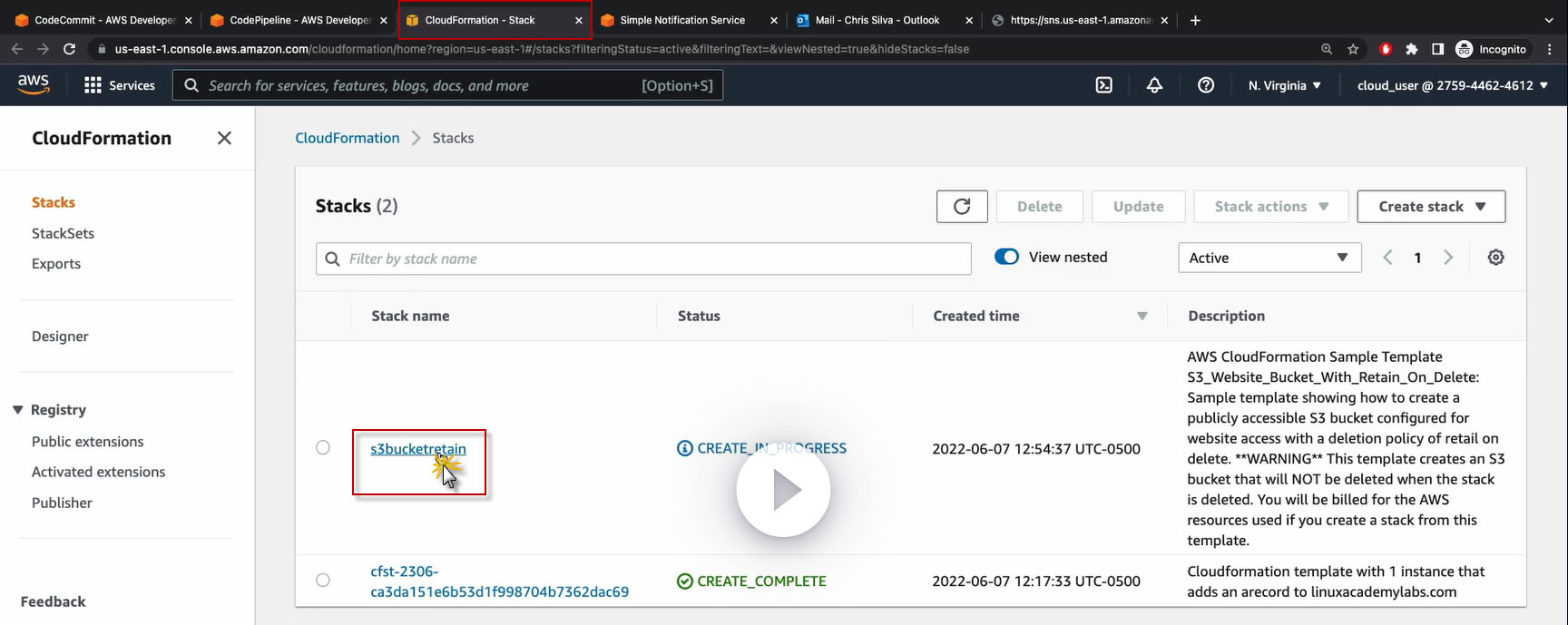Viewport: 1568px width, 625px height.
Task: Reload the browser page
Action: pyautogui.click(x=69, y=49)
